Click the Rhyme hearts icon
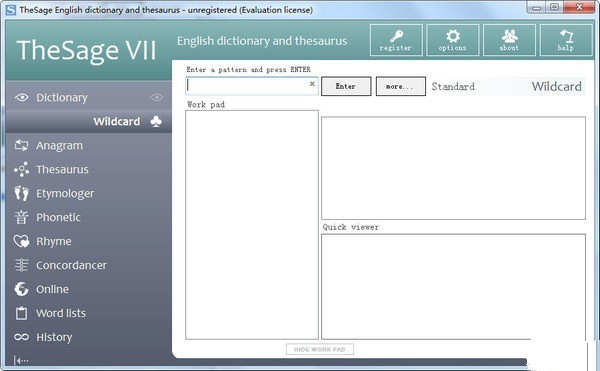 coord(21,241)
